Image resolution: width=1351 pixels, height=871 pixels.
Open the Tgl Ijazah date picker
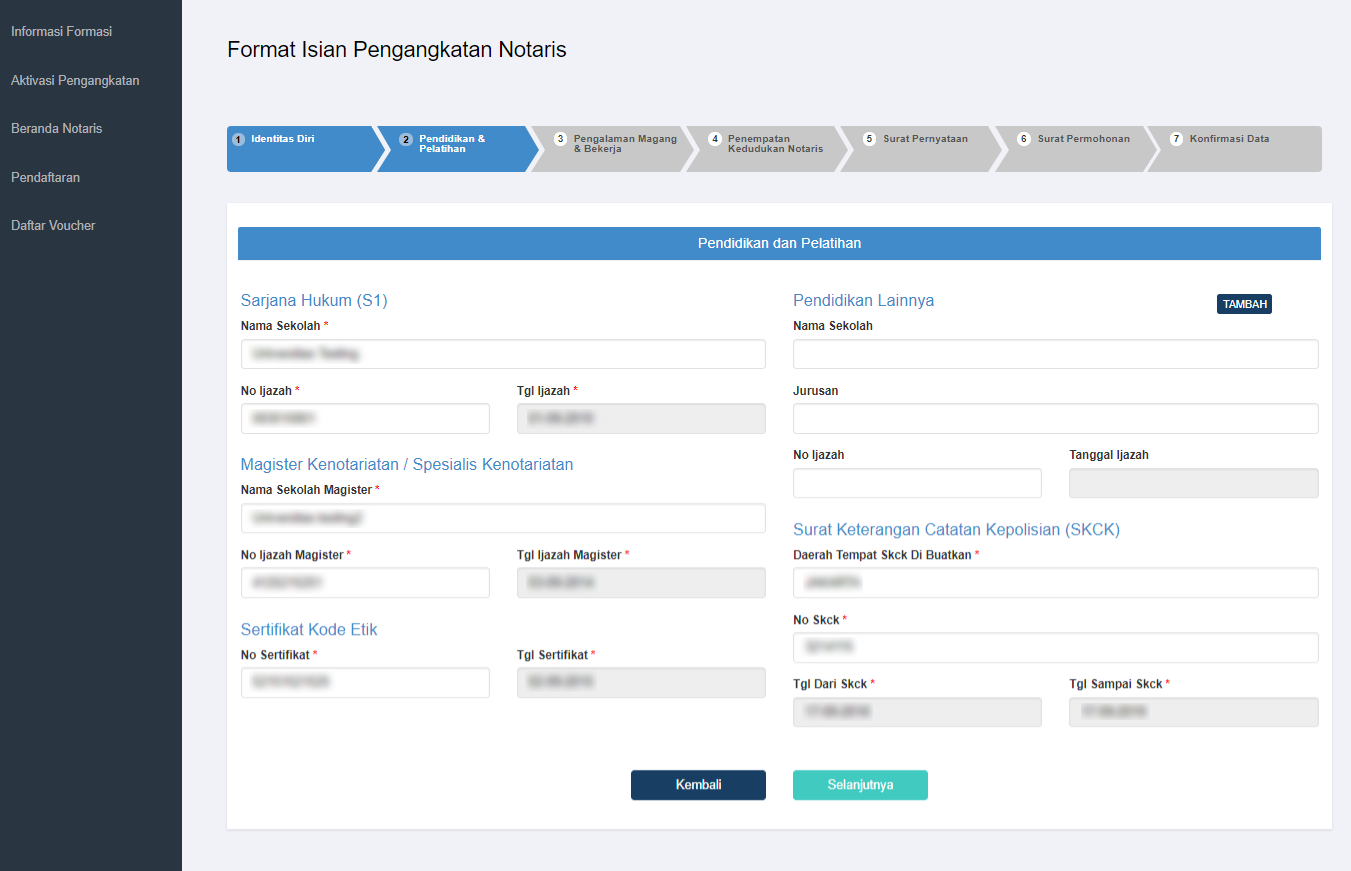(641, 419)
